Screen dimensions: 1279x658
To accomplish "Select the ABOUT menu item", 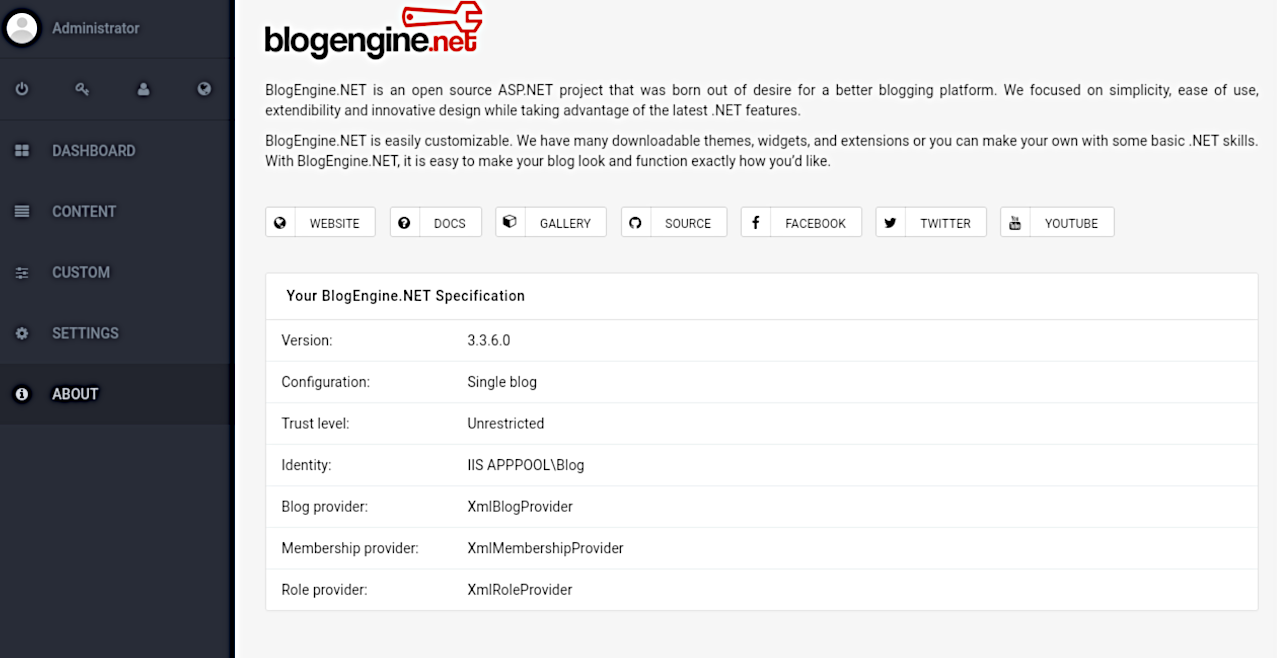I will pyautogui.click(x=116, y=395).
